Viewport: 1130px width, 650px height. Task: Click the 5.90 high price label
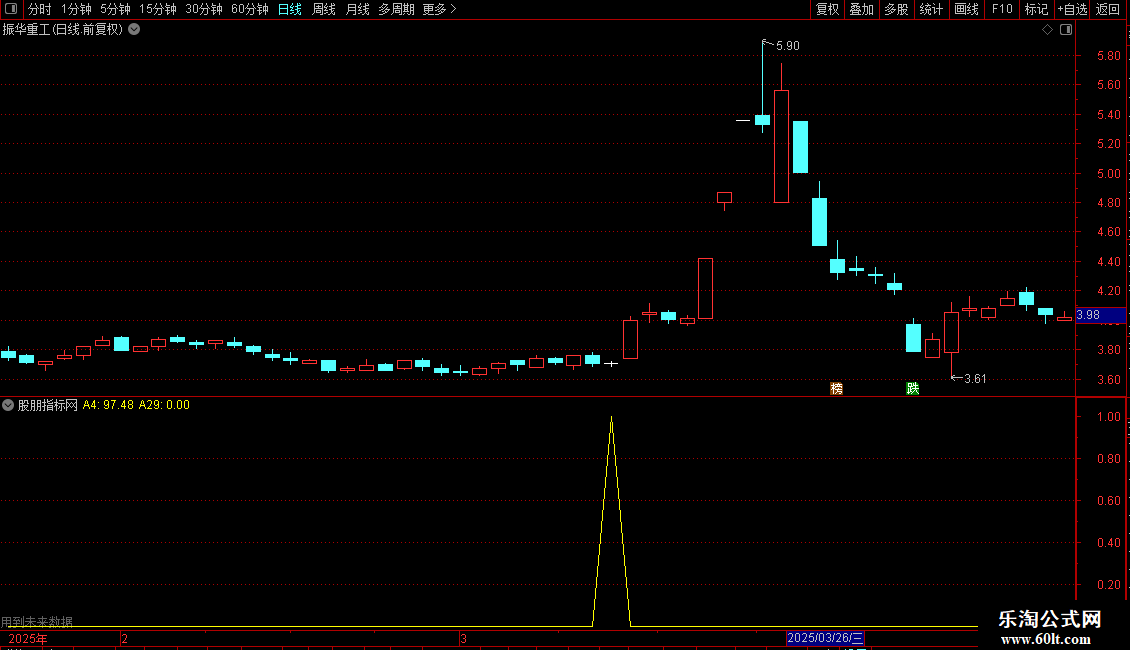pyautogui.click(x=788, y=46)
